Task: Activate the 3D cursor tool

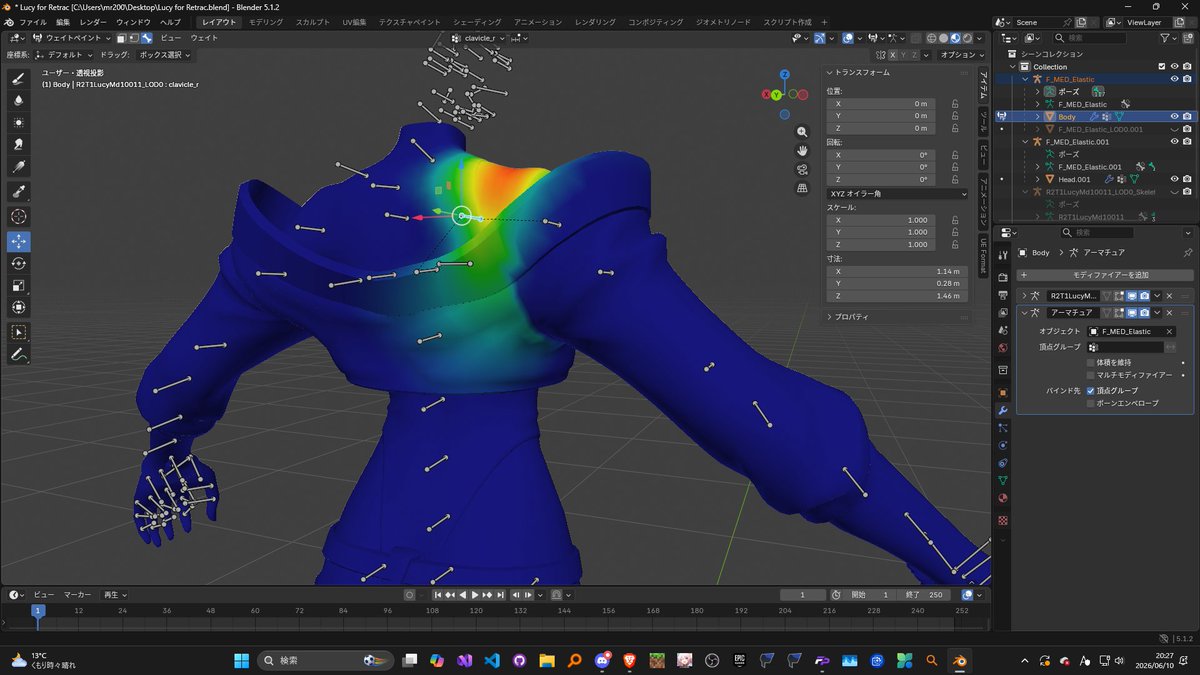Action: [x=19, y=216]
